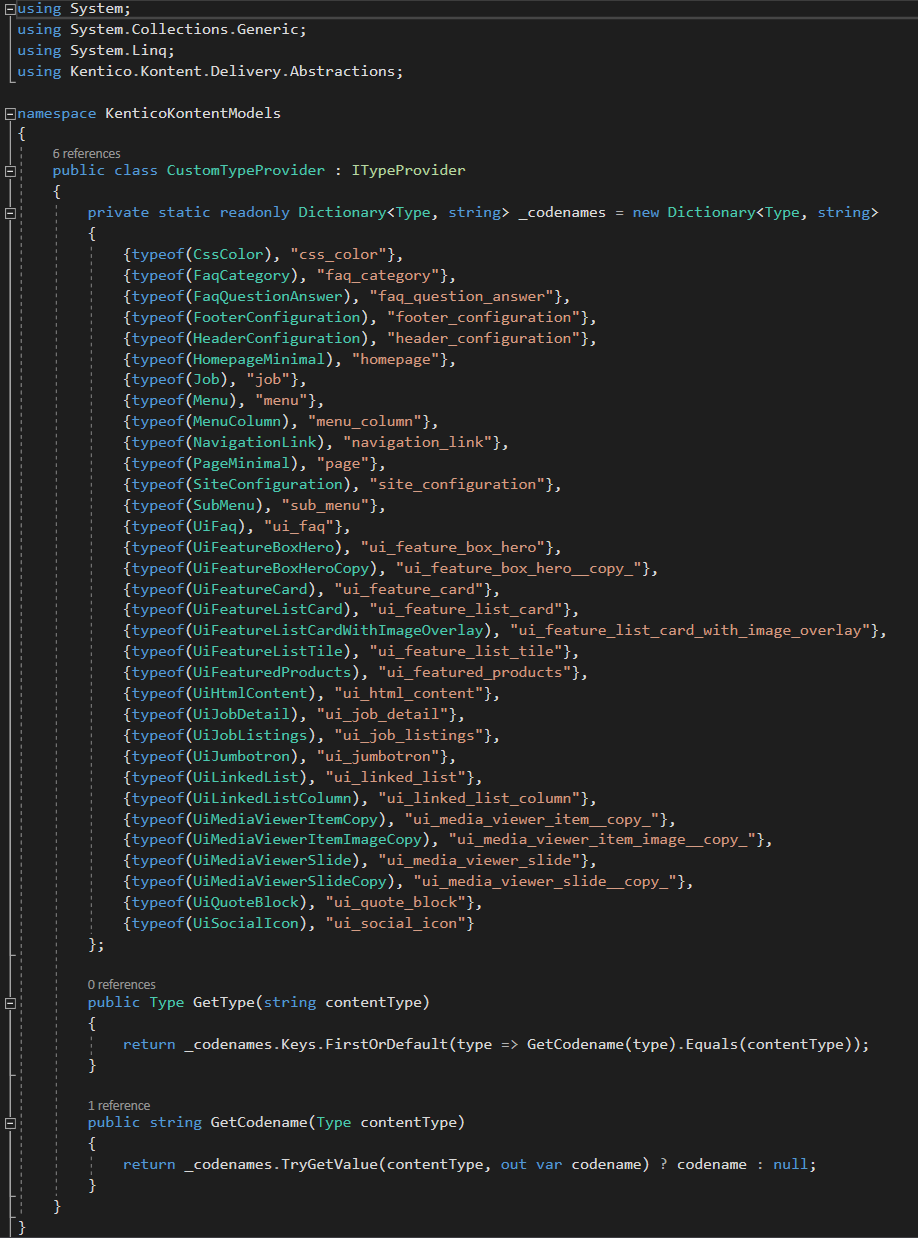Click the type name SubMenu
The width and height of the screenshot is (918, 1238).
[224, 507]
